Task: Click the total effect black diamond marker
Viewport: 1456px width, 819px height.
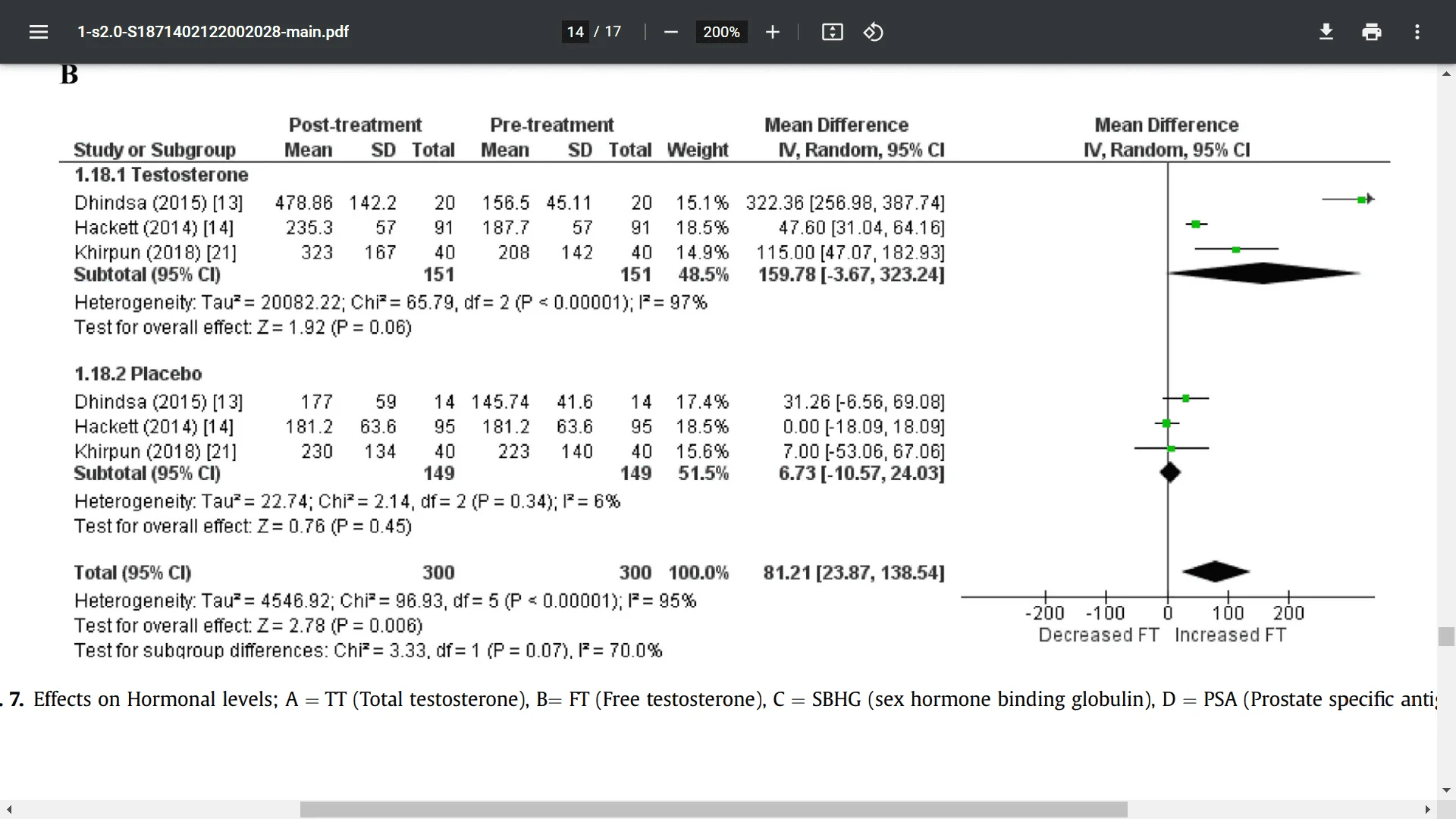Action: (1216, 572)
